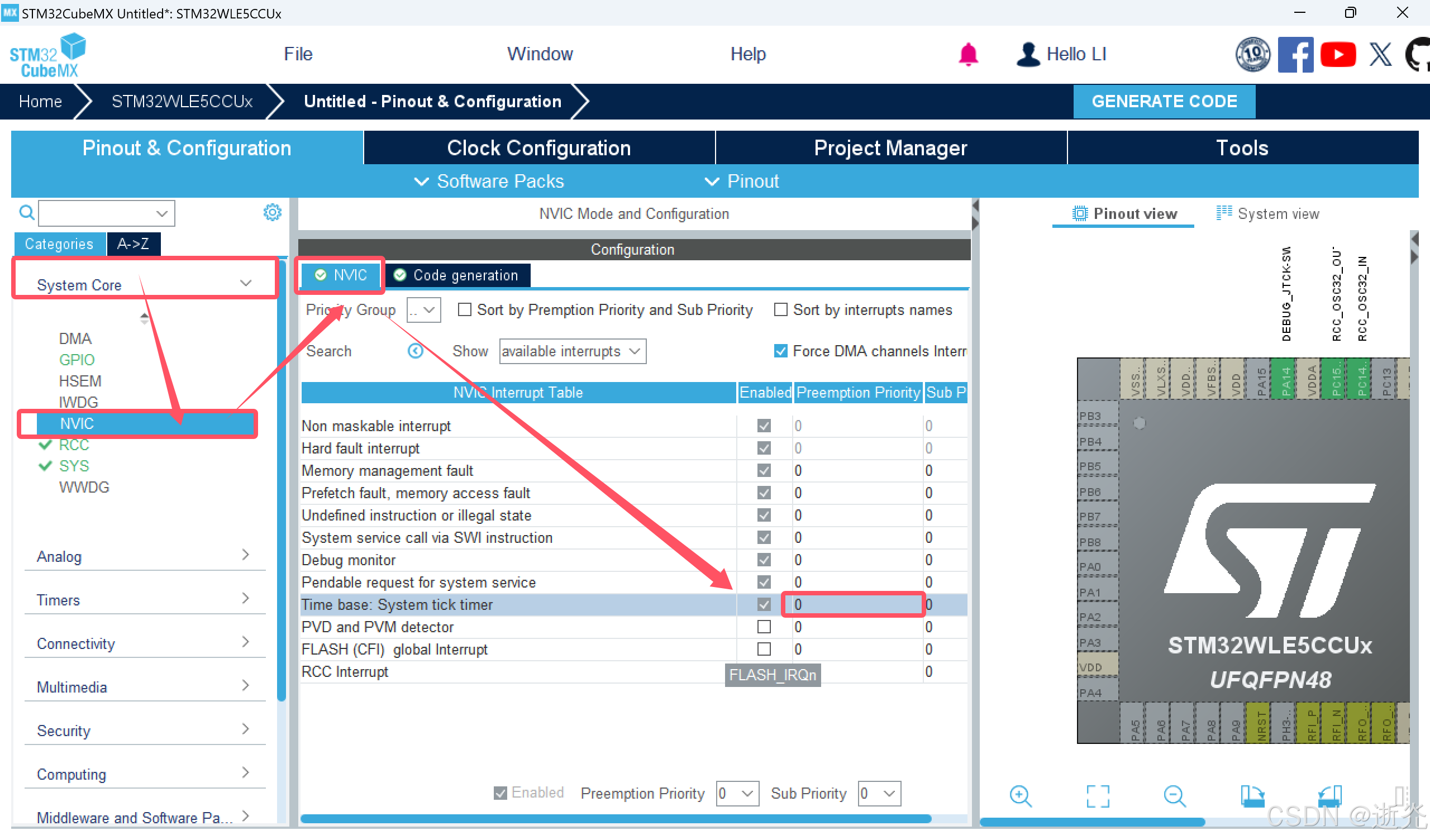Click pin PA15 on the chip
The height and width of the screenshot is (840, 1430).
[1257, 379]
